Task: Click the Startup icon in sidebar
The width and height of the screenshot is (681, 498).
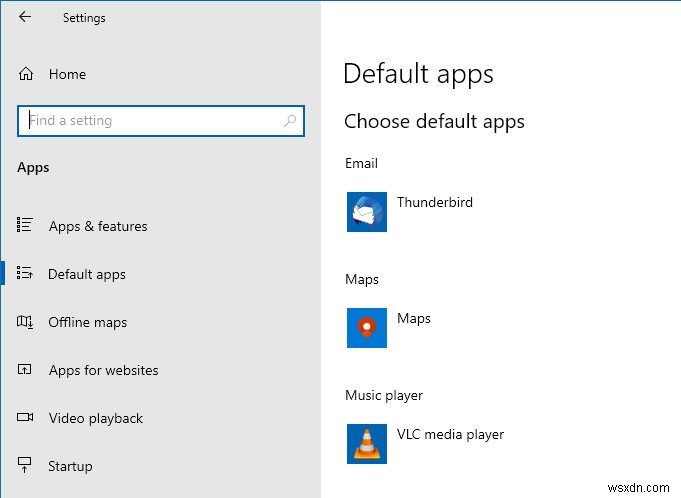Action: point(24,465)
